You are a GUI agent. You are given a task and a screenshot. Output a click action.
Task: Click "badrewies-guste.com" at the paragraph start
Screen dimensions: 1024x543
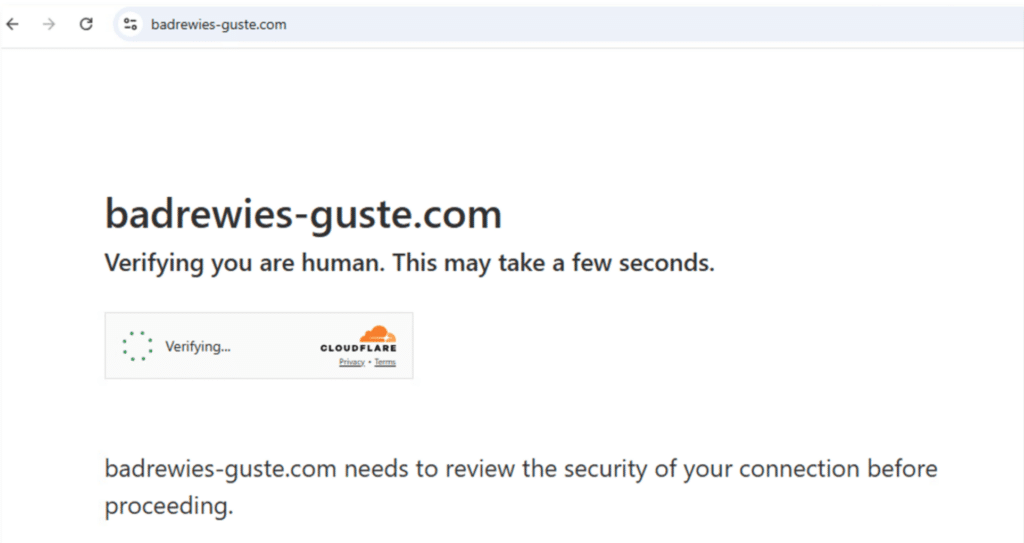[x=221, y=469]
